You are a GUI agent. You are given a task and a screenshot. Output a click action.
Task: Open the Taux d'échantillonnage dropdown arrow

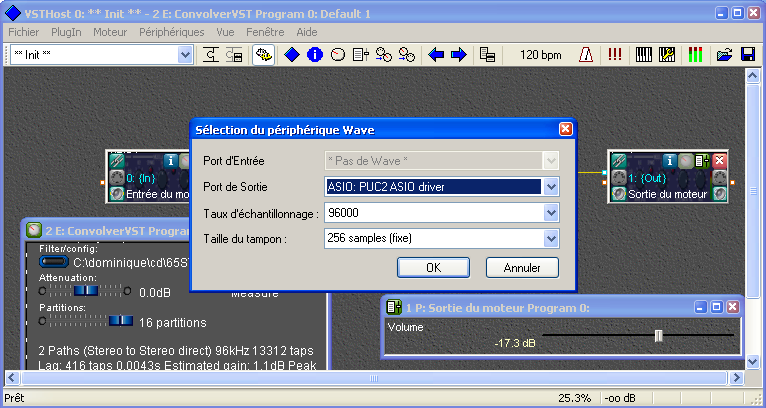pyautogui.click(x=551, y=213)
